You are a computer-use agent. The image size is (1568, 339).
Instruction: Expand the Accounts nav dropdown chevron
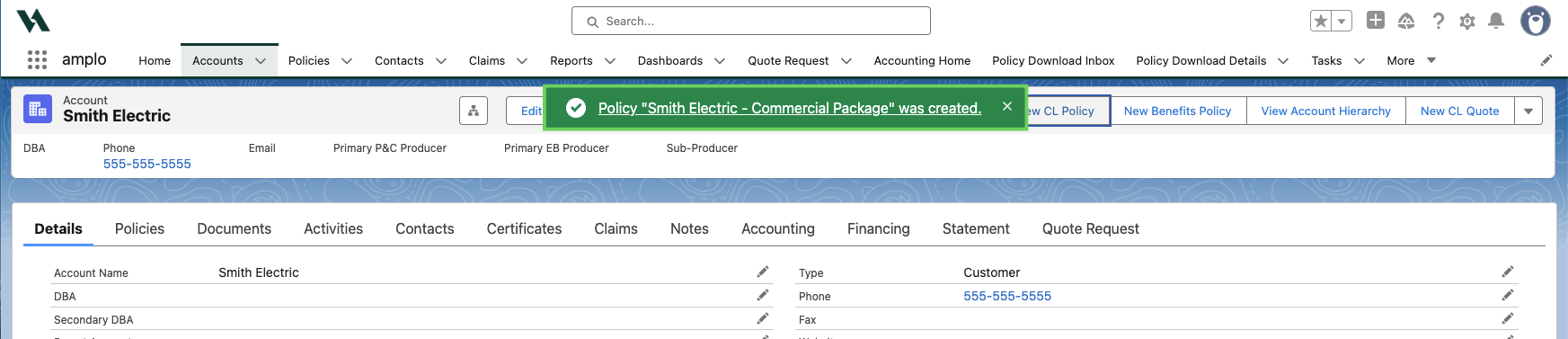261,61
